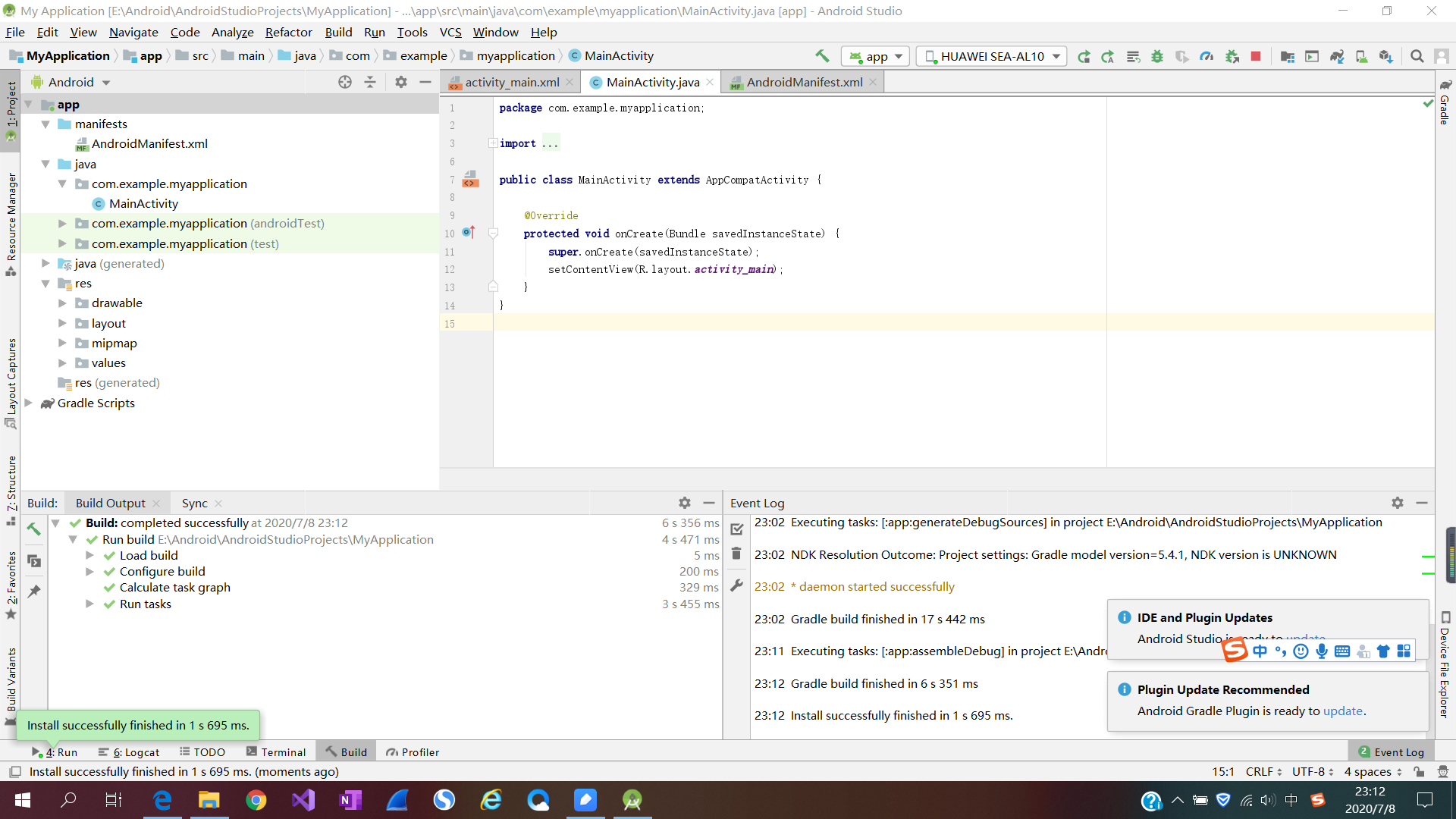The height and width of the screenshot is (819, 1456).
Task: Open HUAWEI SEA-AL10 device dropdown
Action: [992, 56]
